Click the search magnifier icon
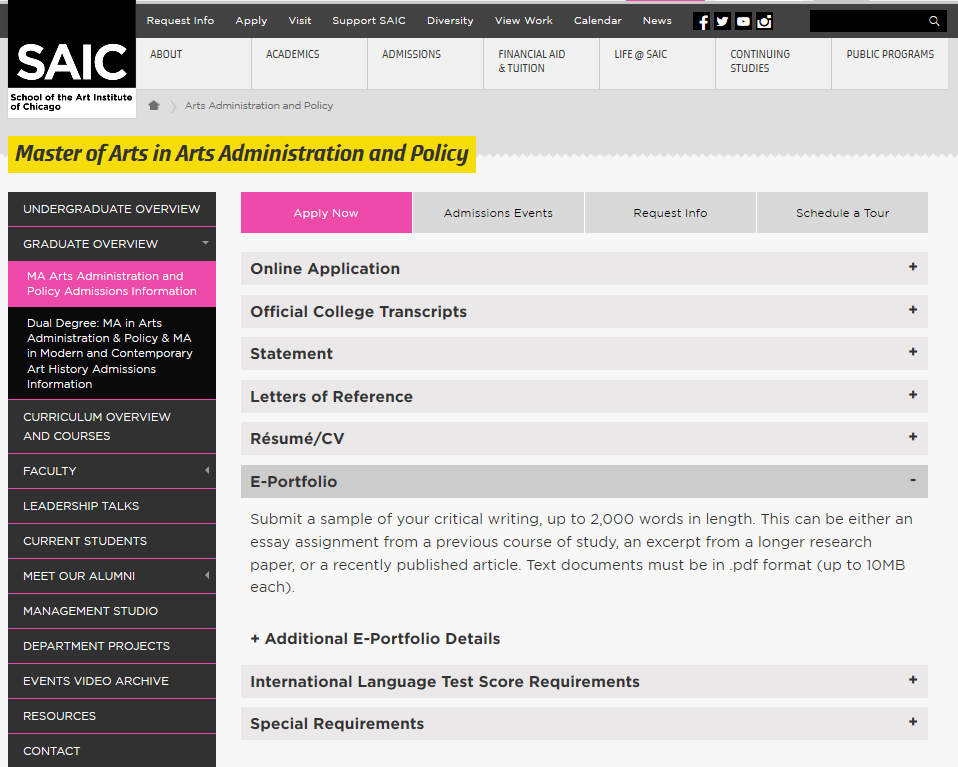 (934, 21)
